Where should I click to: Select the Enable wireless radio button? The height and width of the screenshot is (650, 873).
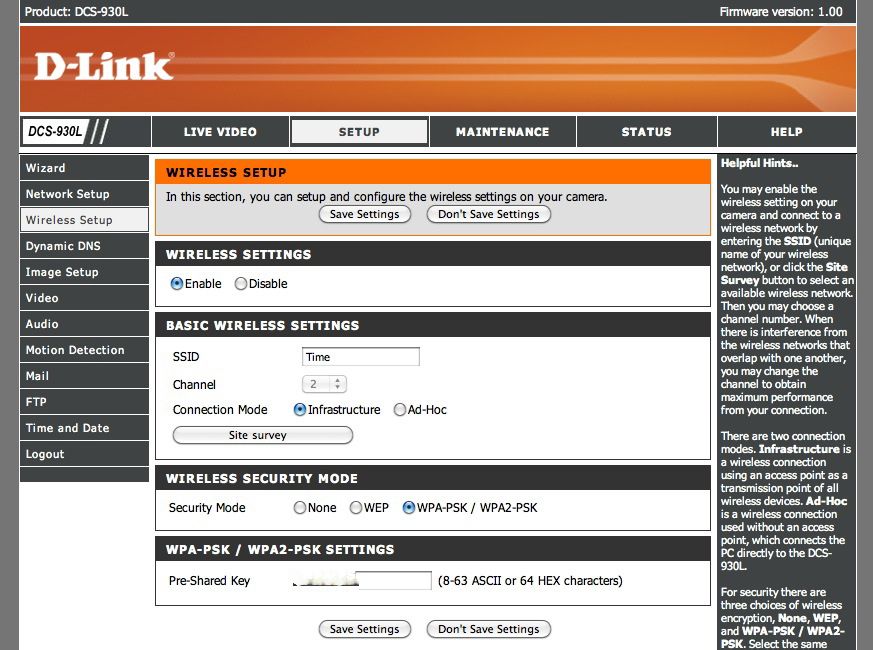coord(177,284)
